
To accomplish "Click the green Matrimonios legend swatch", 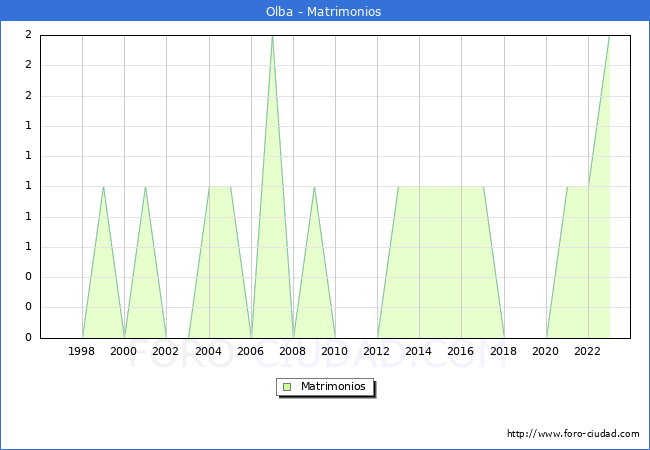I will tap(287, 386).
